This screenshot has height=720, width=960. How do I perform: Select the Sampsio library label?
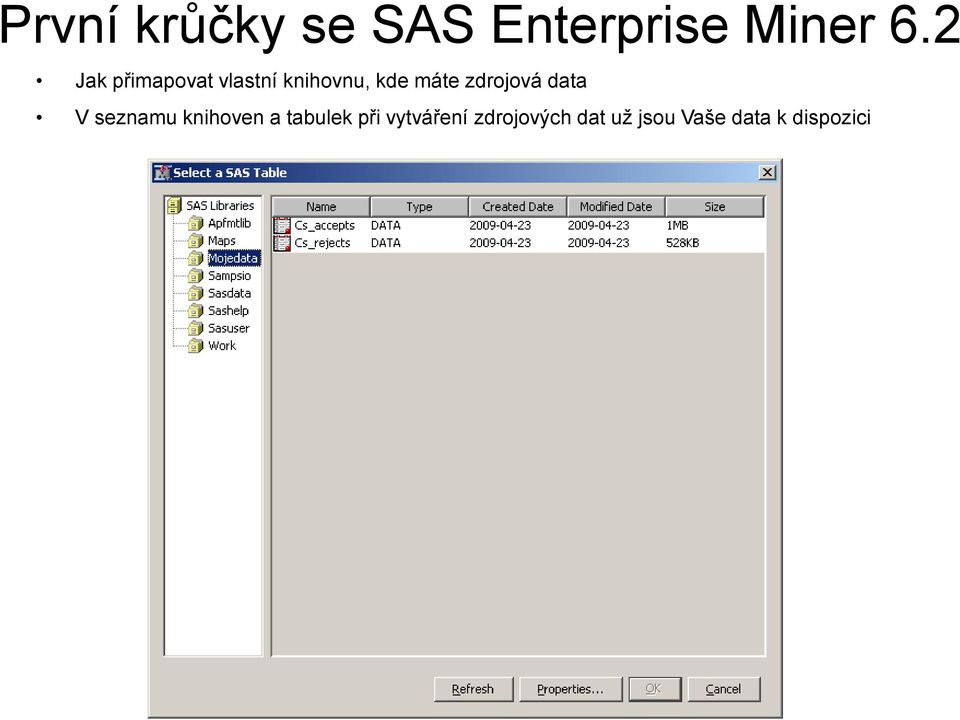pos(230,276)
